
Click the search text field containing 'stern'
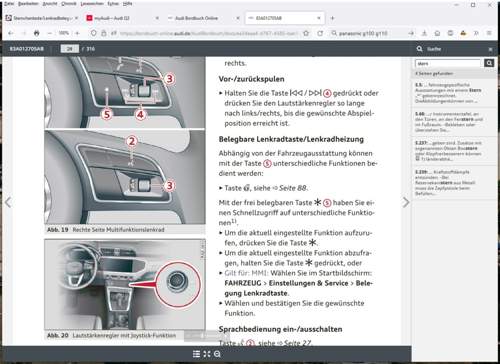(448, 63)
